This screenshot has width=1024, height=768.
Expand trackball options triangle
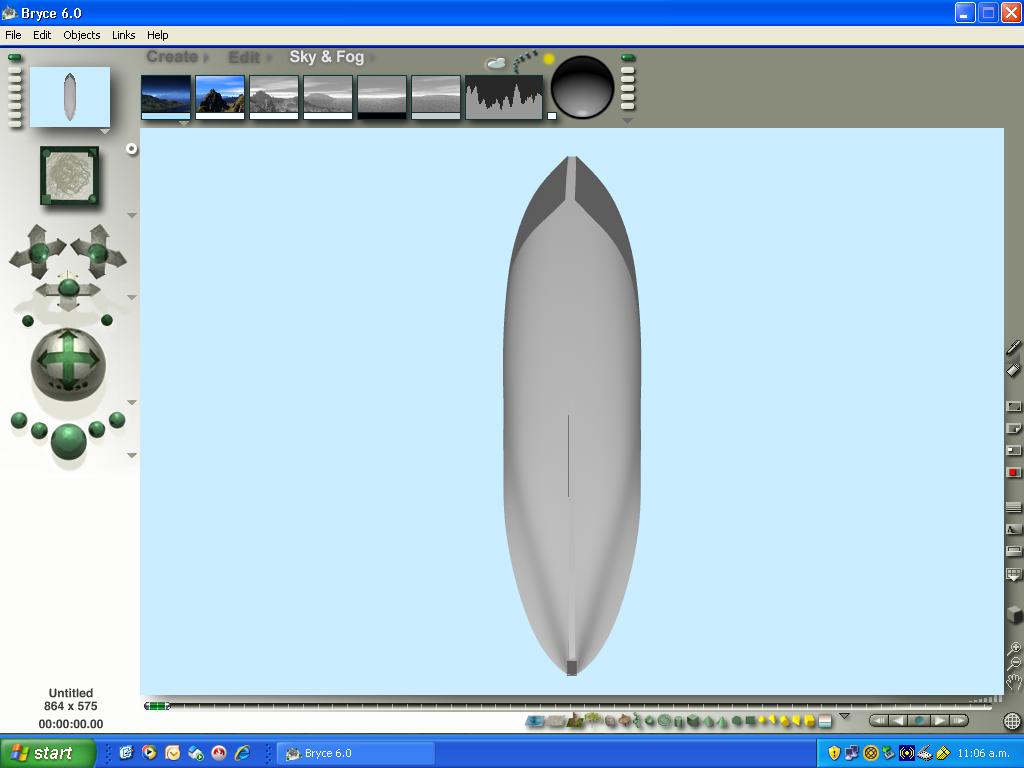click(131, 402)
